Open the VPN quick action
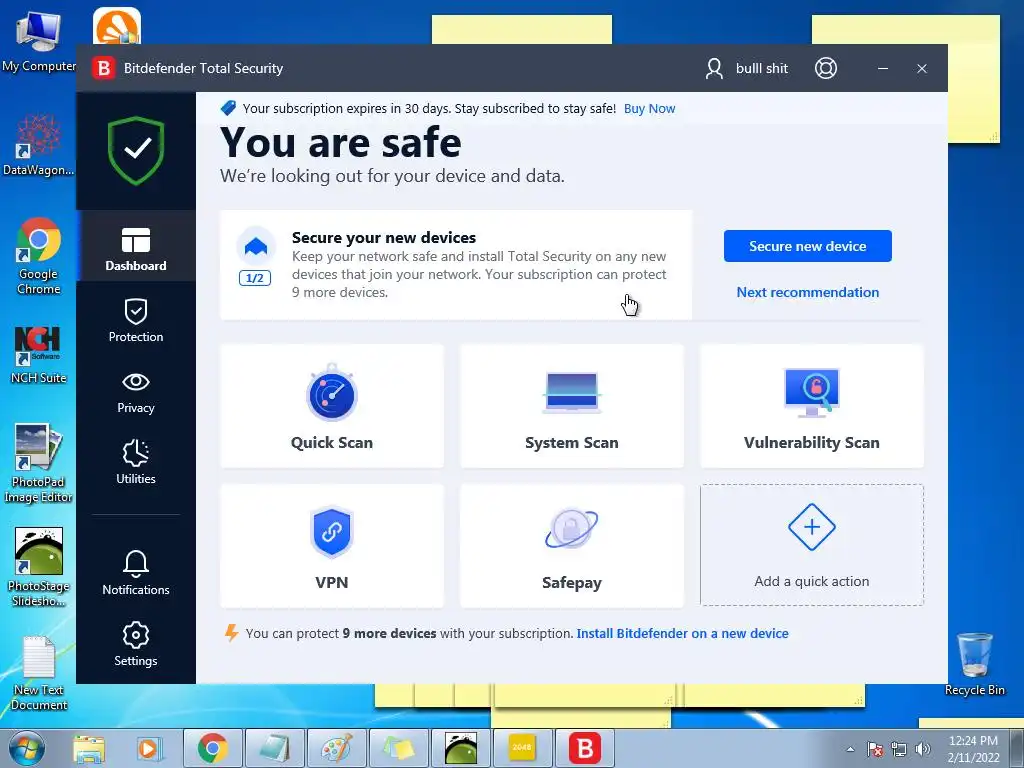Screen dimensions: 1024x768 click(332, 546)
